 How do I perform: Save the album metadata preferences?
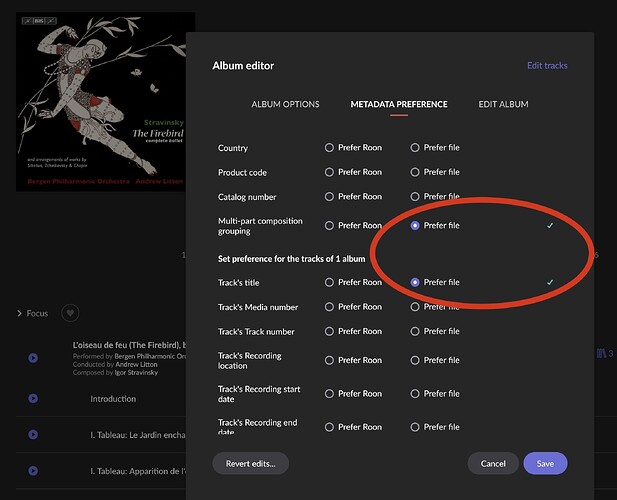coord(545,463)
